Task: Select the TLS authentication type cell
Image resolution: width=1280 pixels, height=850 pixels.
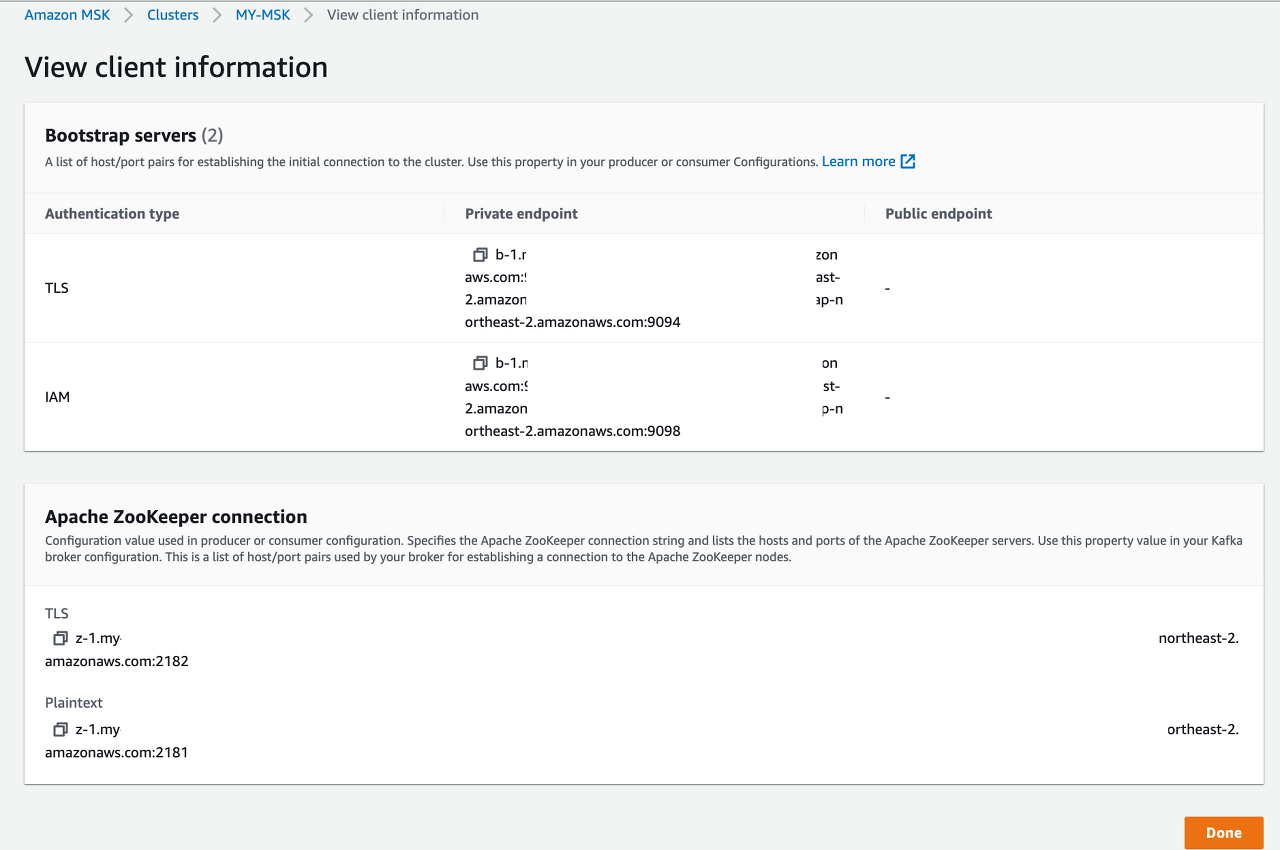Action: click(57, 288)
